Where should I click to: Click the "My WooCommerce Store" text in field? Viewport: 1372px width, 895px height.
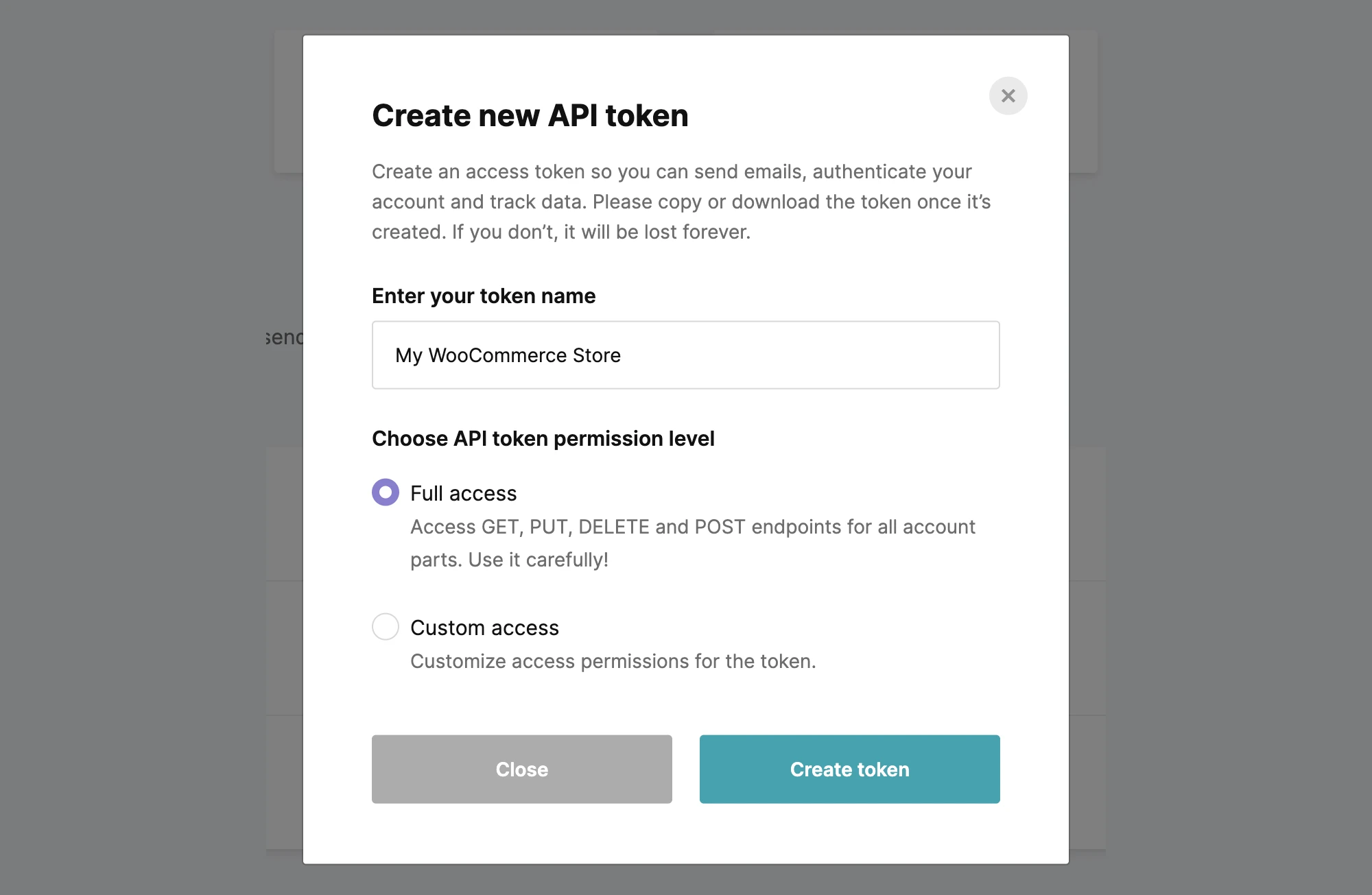[x=508, y=356]
